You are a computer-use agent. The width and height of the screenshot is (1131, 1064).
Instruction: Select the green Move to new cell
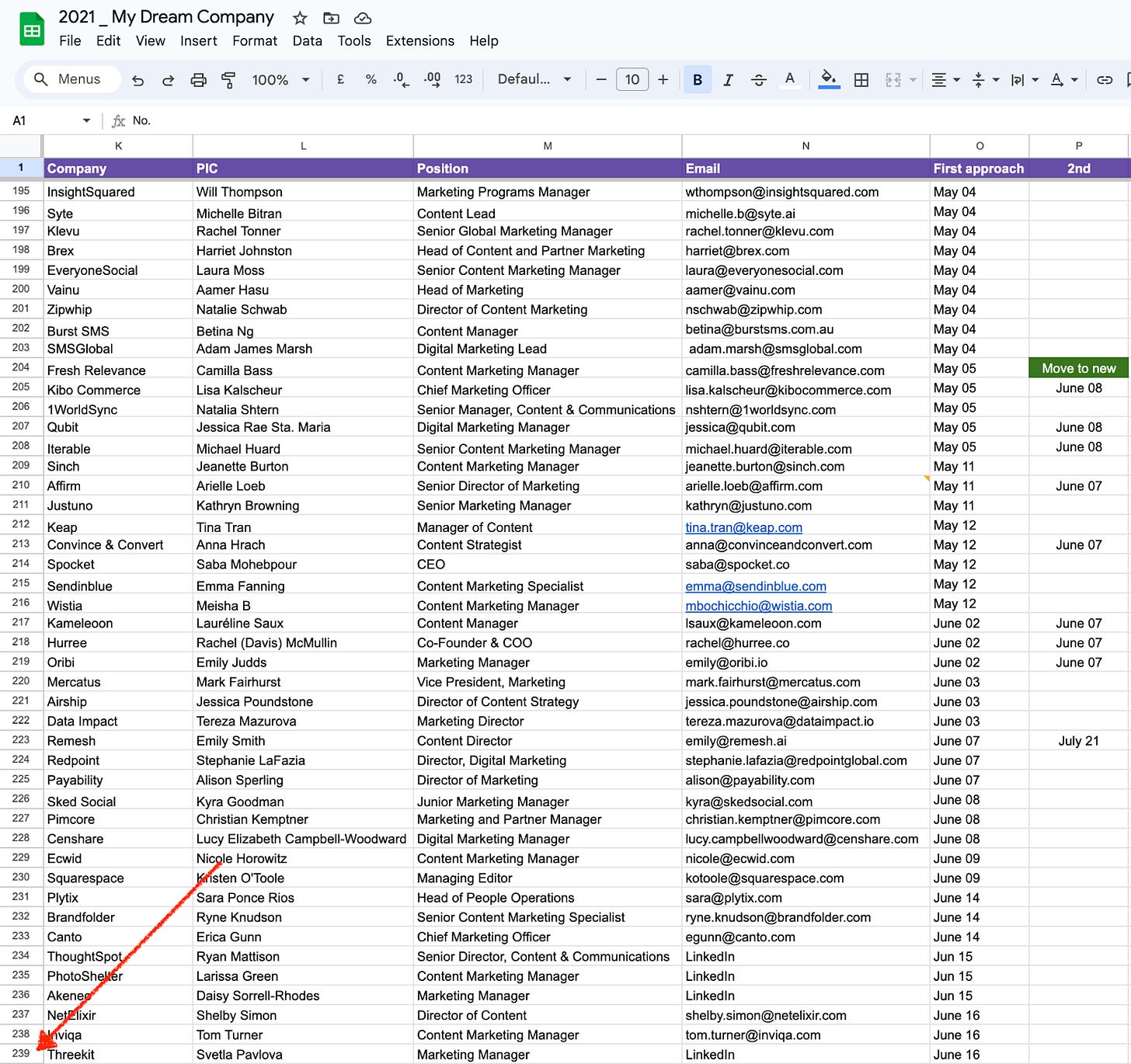pyautogui.click(x=1078, y=368)
